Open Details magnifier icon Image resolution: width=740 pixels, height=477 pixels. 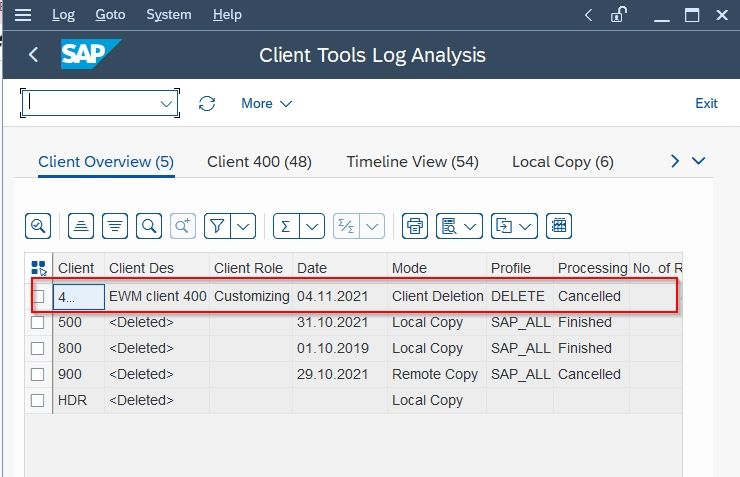coord(38,226)
